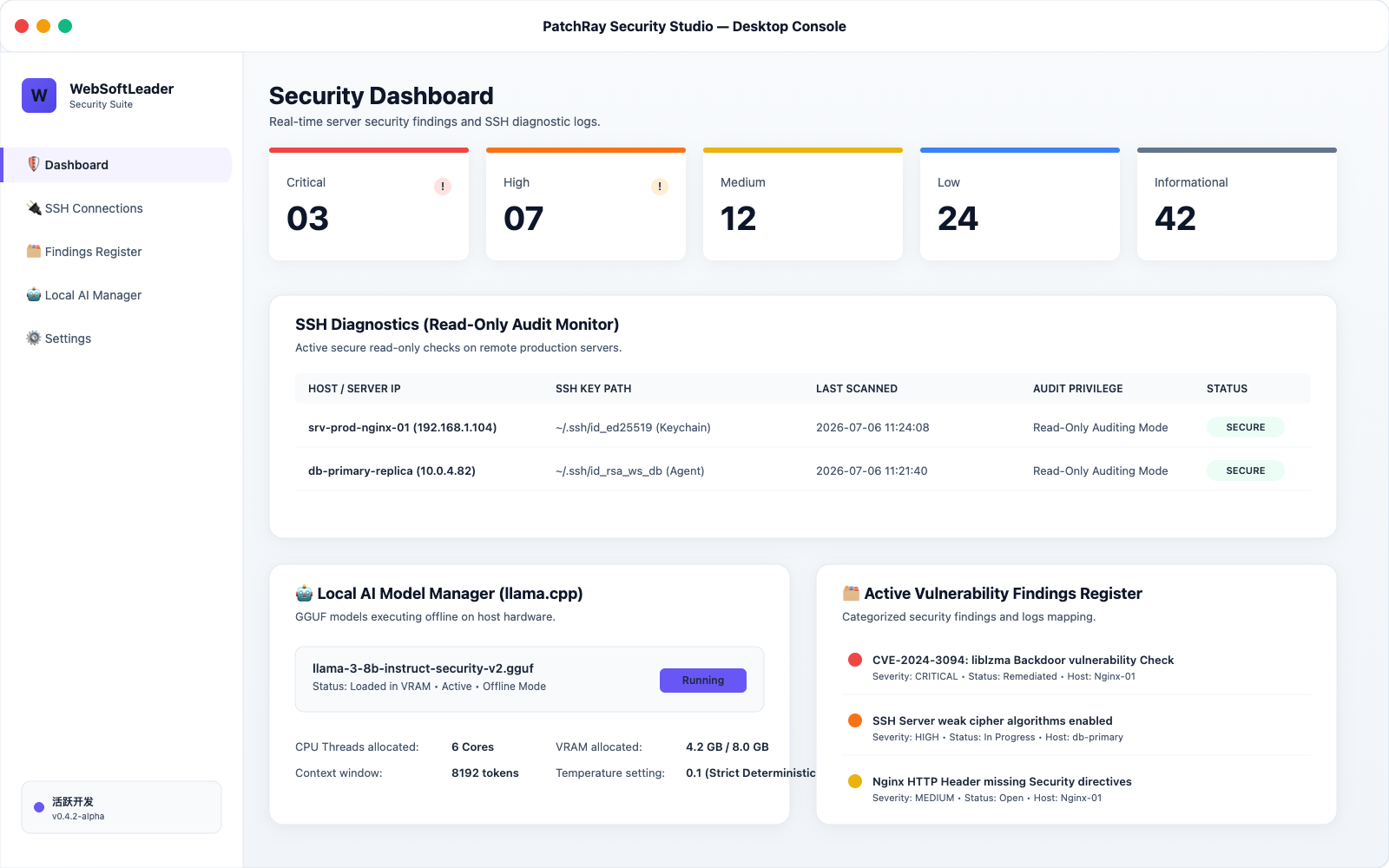Click key path ~/.ssh/id_ed25519 (Keychain)
Screen dimensions: 1389x868
633,427
